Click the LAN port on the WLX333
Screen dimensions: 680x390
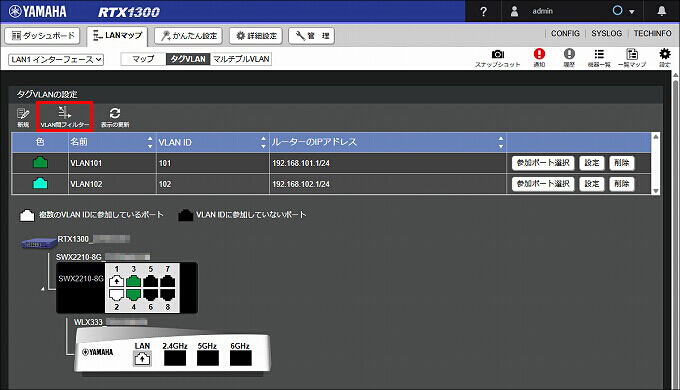(x=142, y=358)
